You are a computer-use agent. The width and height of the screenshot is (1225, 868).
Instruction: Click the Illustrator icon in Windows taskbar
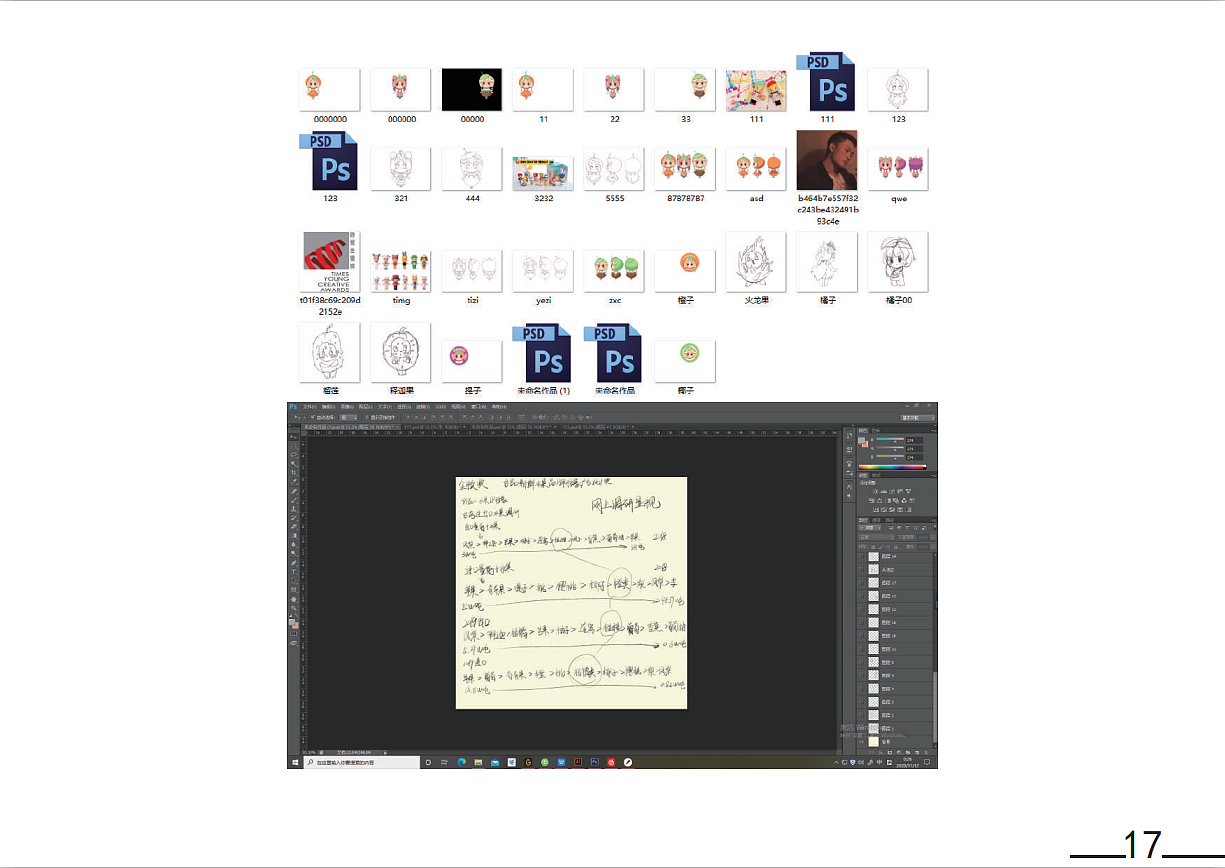tap(578, 762)
